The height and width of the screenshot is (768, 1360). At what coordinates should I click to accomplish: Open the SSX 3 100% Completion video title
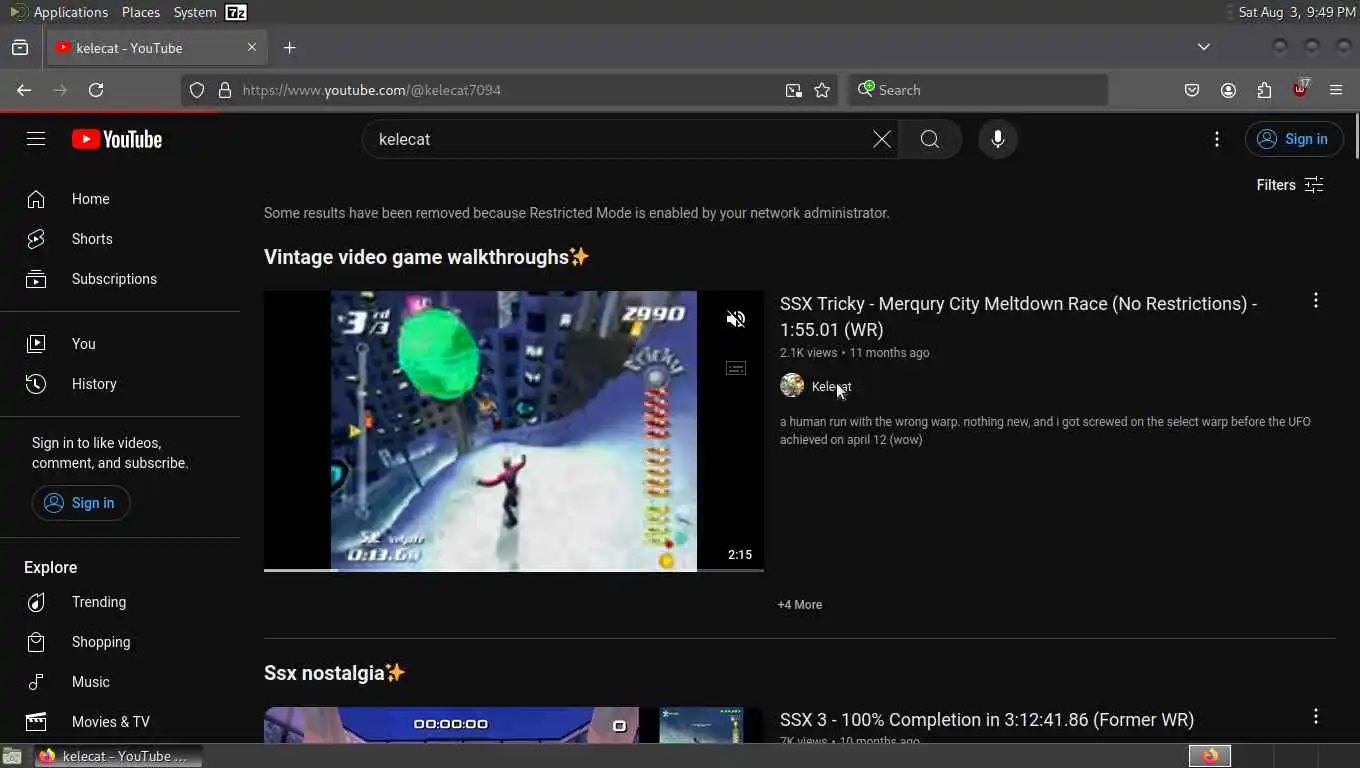pos(987,720)
